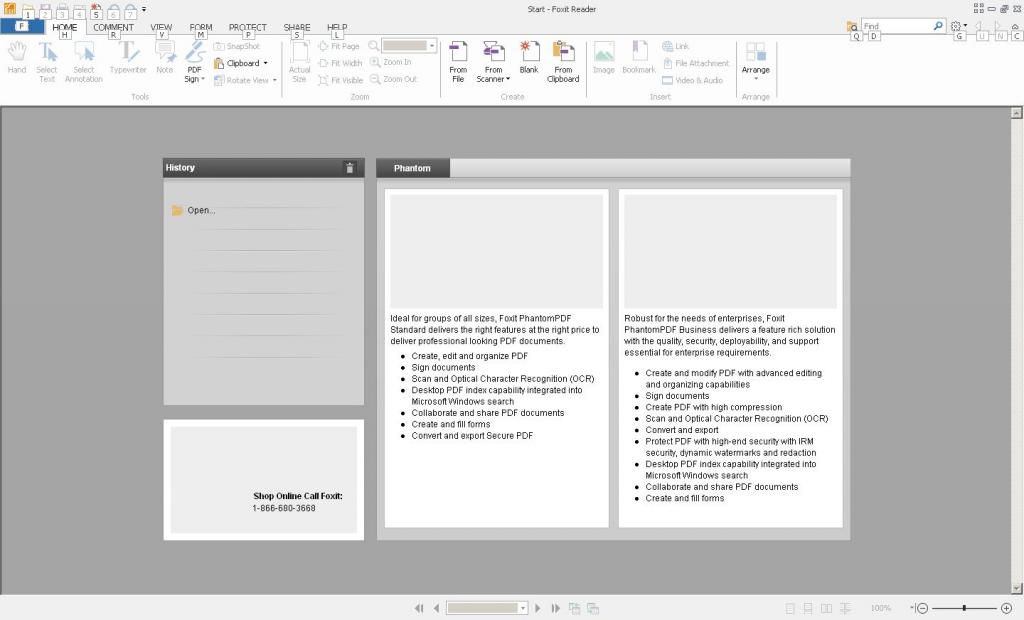Switch to the PROTECT ribbon tab
The height and width of the screenshot is (620, 1024).
[x=248, y=27]
